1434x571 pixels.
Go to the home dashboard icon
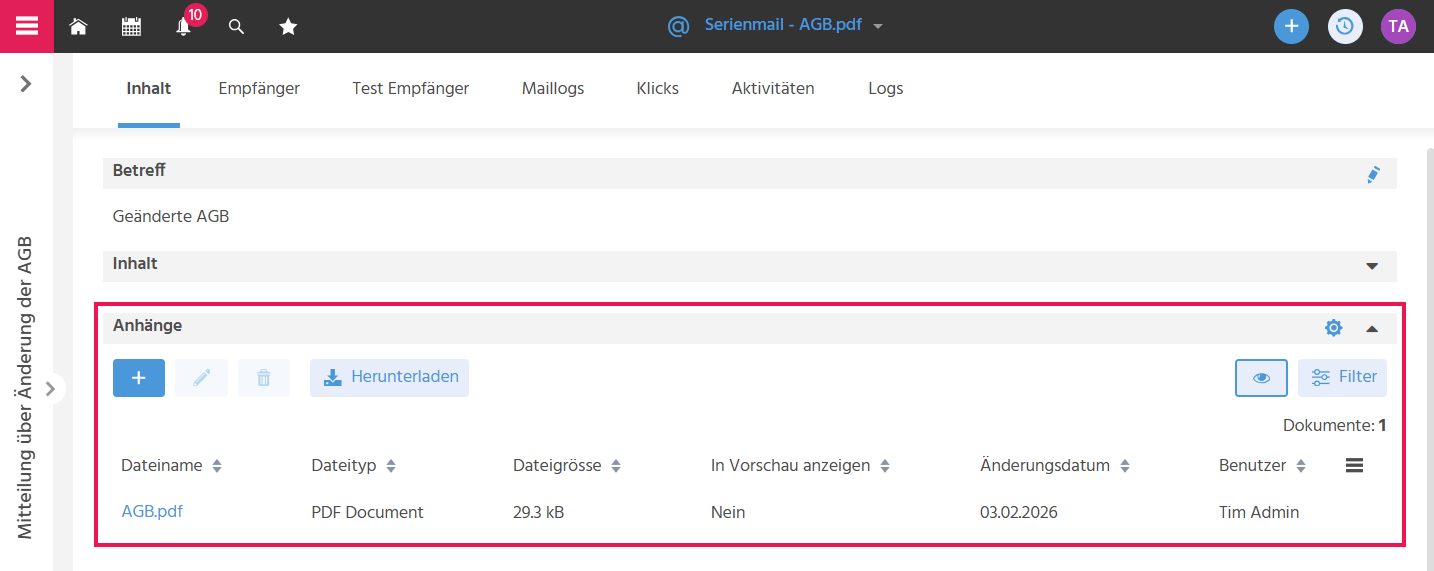pyautogui.click(x=78, y=27)
